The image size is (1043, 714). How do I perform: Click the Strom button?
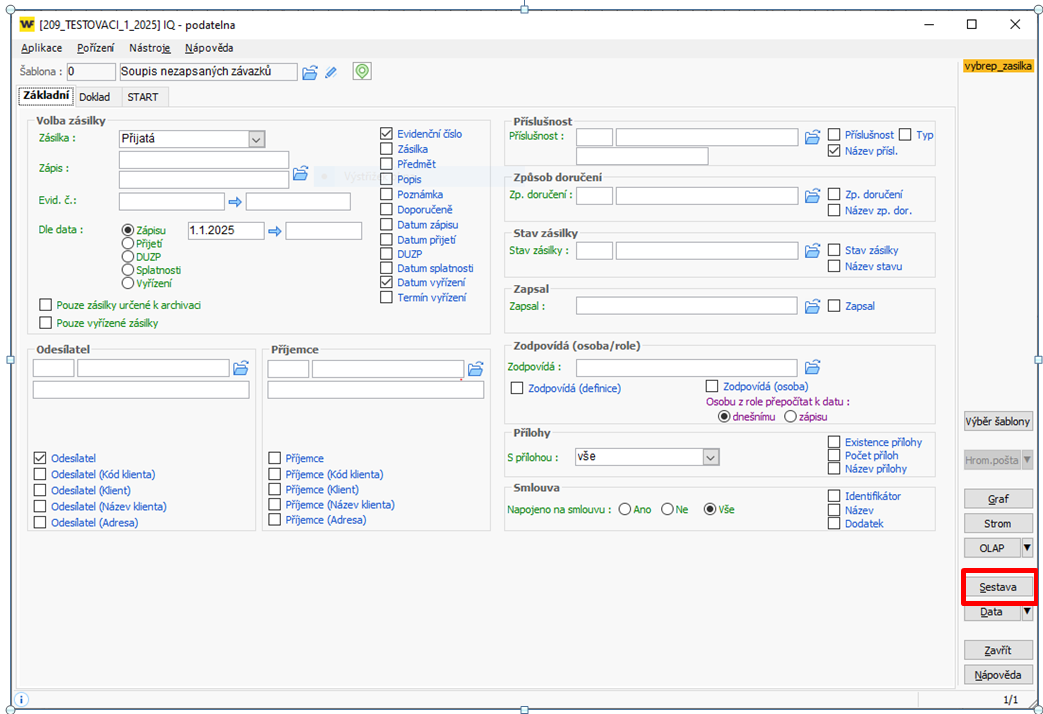click(x=998, y=524)
